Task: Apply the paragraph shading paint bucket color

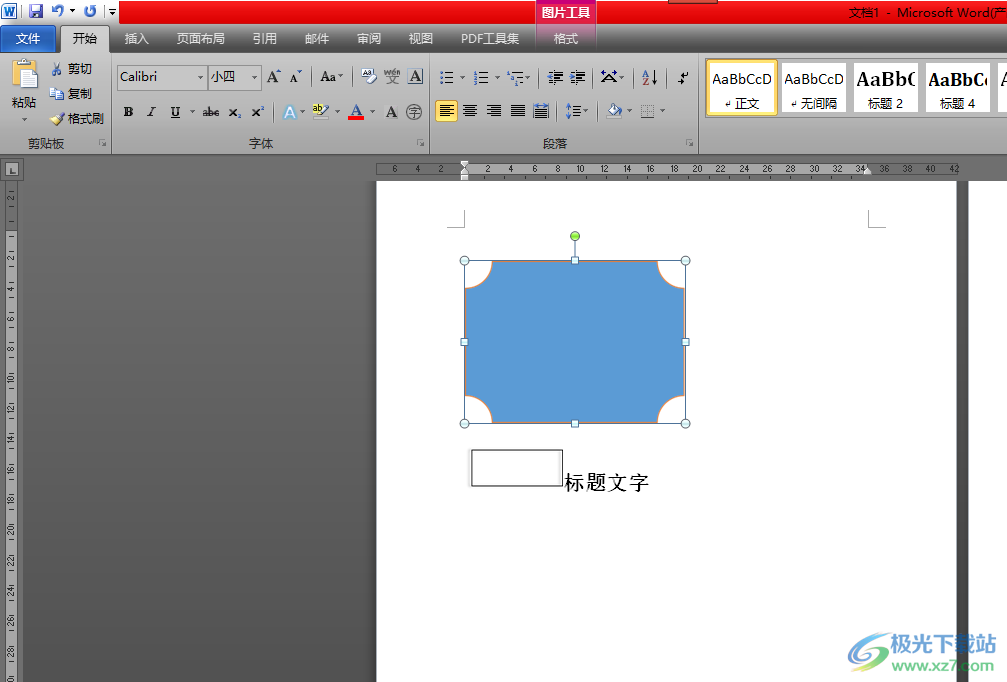Action: (x=615, y=111)
